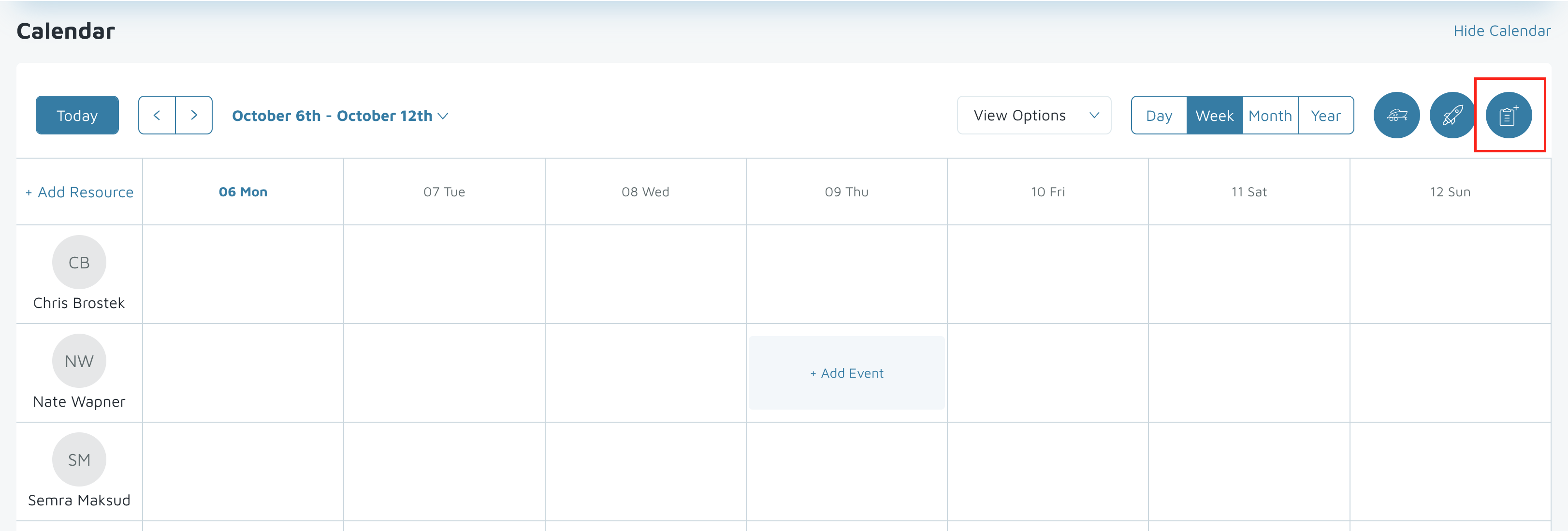
Task: Open the View Options dropdown
Action: click(x=1033, y=115)
